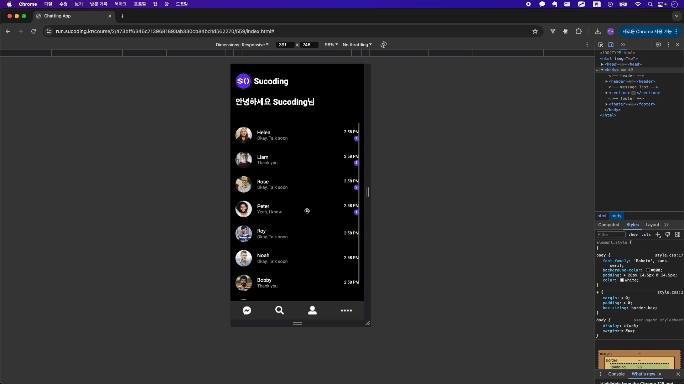Image resolution: width=684 pixels, height=384 pixels.
Task: Toggle the element classes (.cls) option
Action: pyautogui.click(x=646, y=235)
